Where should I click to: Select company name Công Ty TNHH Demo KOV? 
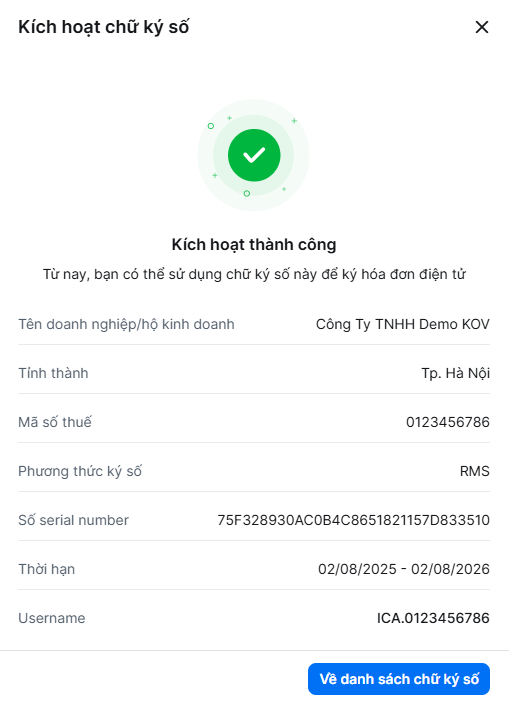coord(403,324)
